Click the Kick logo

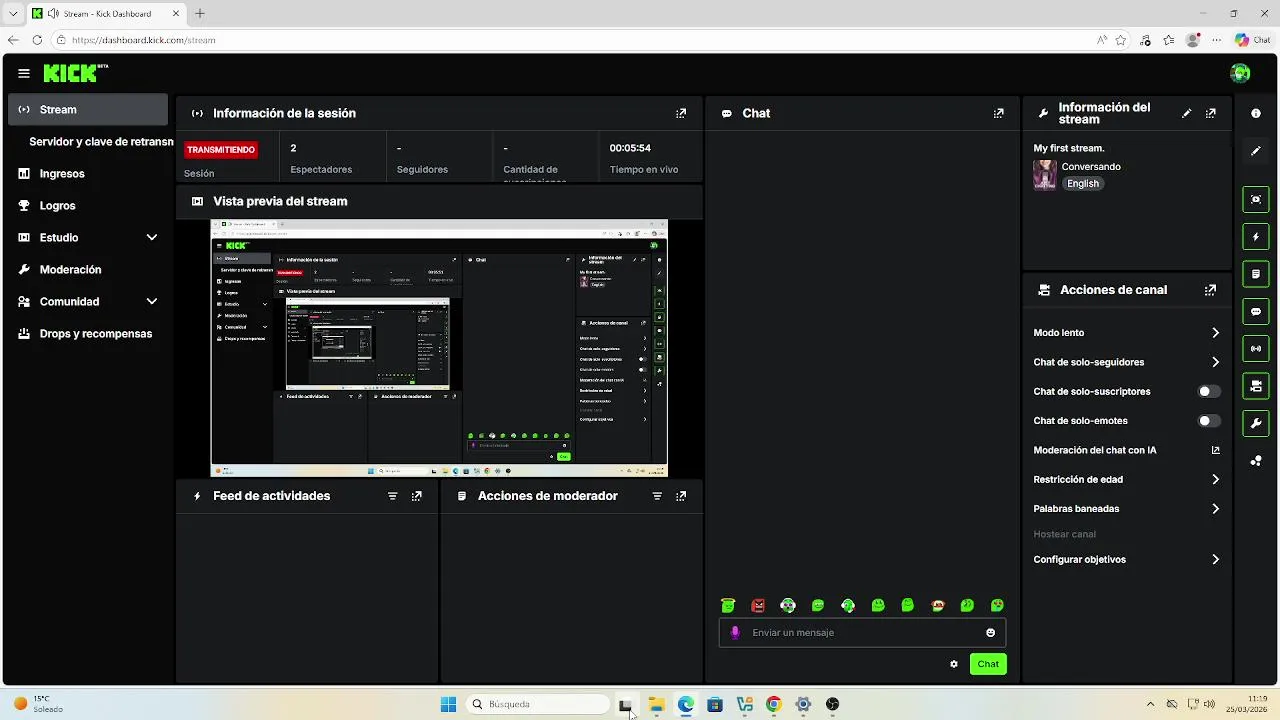[x=75, y=73]
